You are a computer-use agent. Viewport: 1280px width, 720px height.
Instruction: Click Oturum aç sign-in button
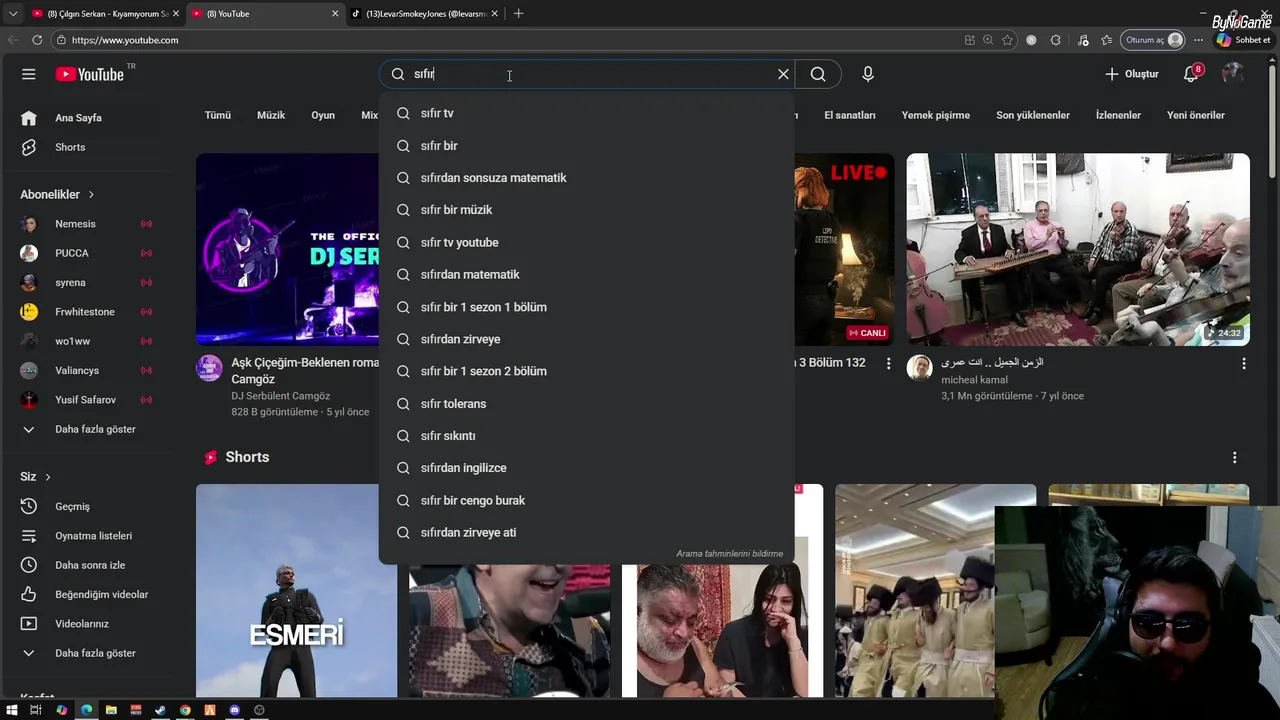(1153, 40)
